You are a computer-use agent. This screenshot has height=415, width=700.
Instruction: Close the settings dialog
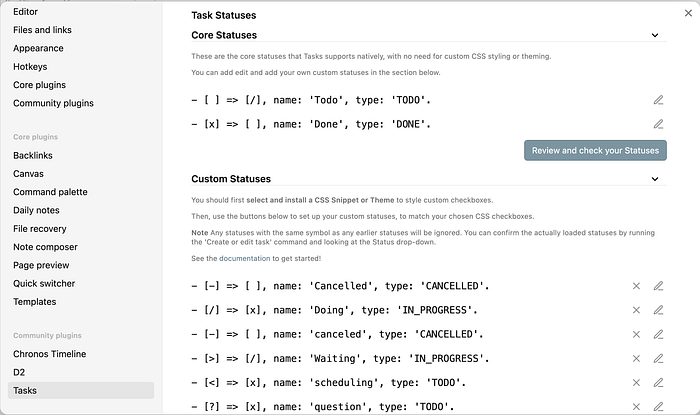(x=688, y=13)
